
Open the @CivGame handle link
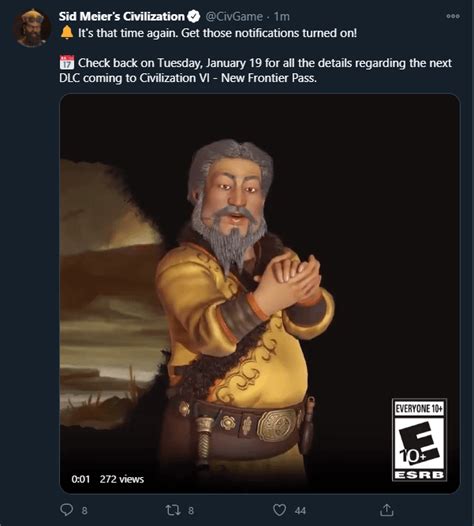pyautogui.click(x=234, y=16)
